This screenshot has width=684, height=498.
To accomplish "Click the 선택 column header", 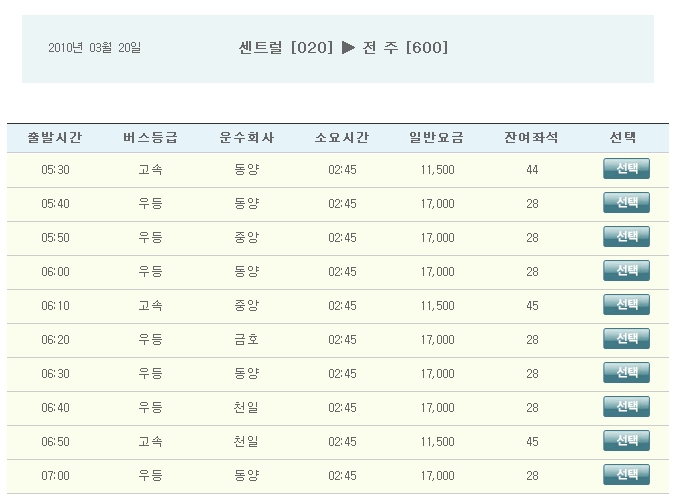I will 622,138.
